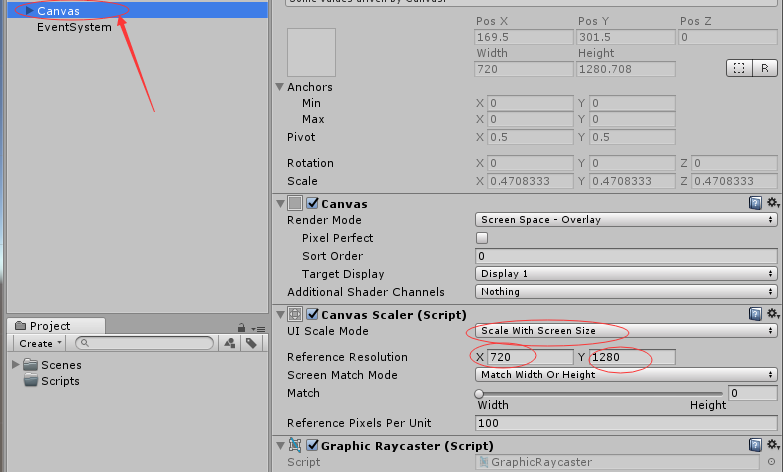Collapse the Anchors foldout

[x=280, y=87]
